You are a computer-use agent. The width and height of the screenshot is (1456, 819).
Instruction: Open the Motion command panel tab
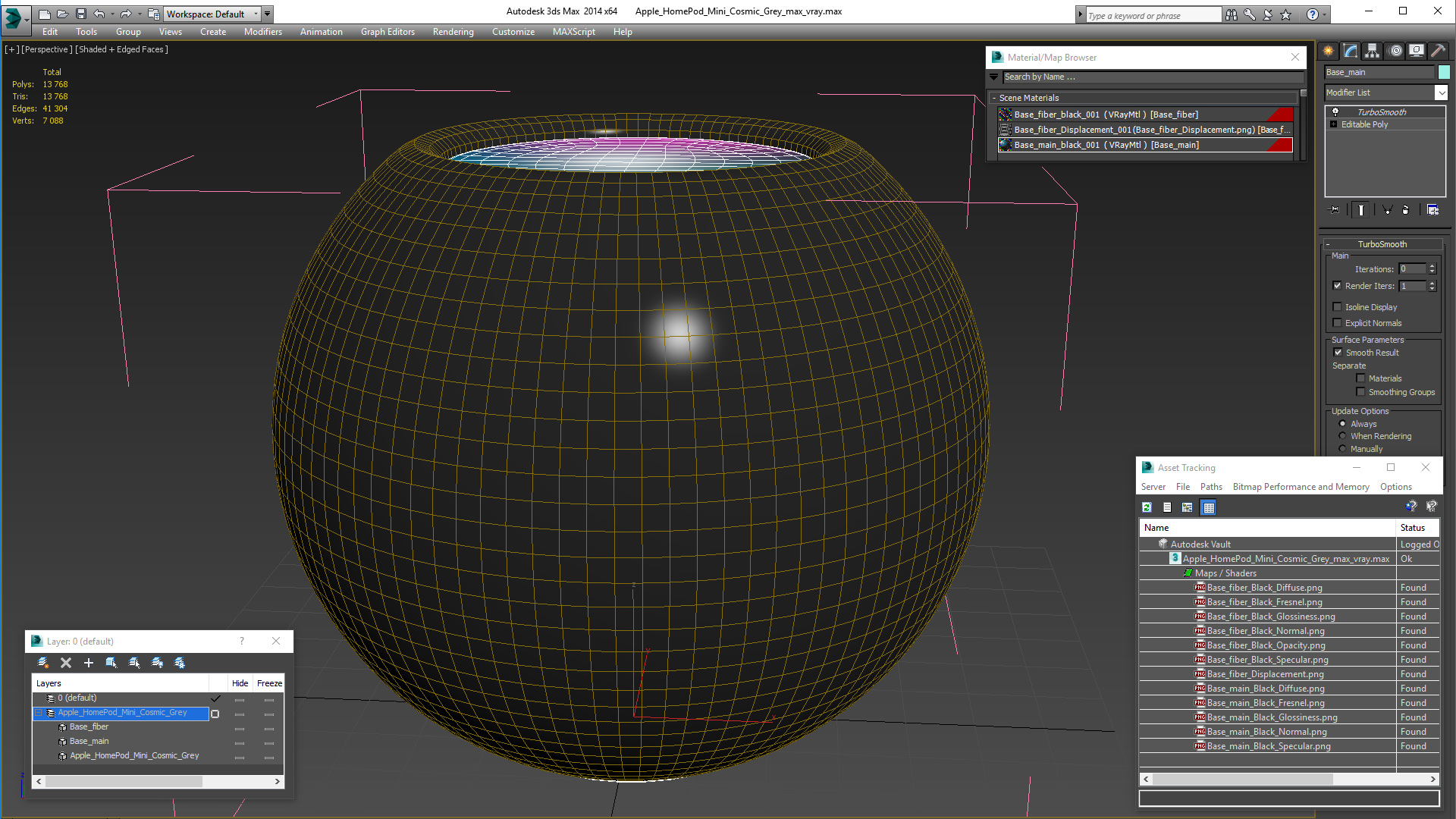click(1395, 51)
